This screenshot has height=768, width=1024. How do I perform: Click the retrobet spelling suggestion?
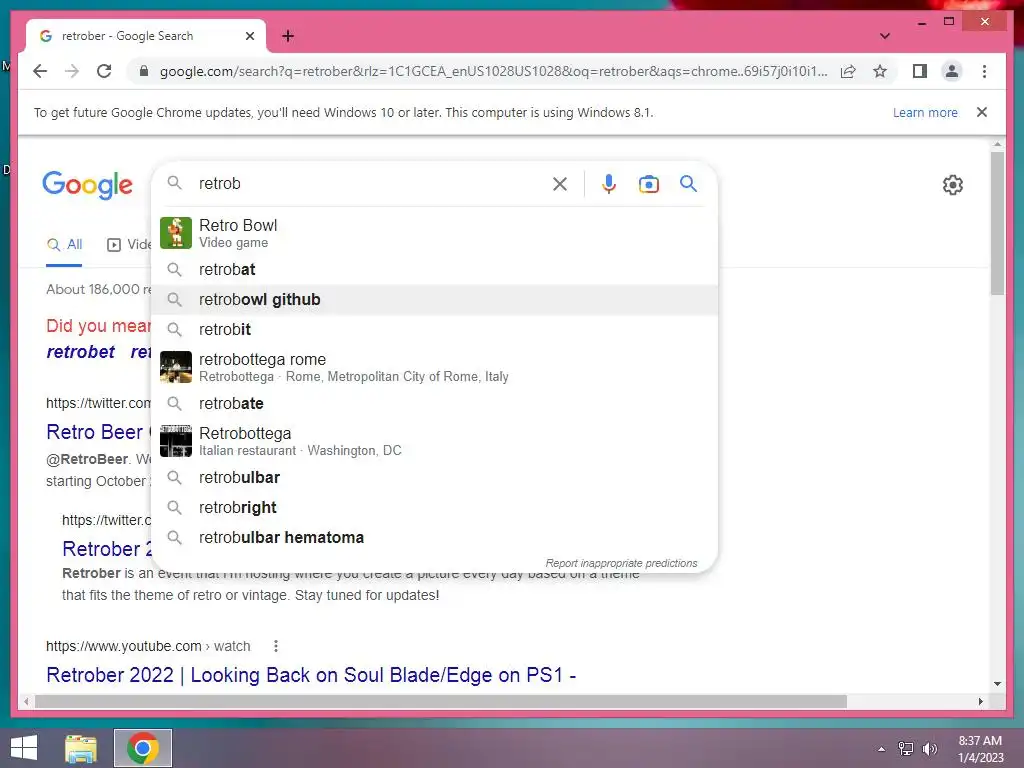(80, 352)
